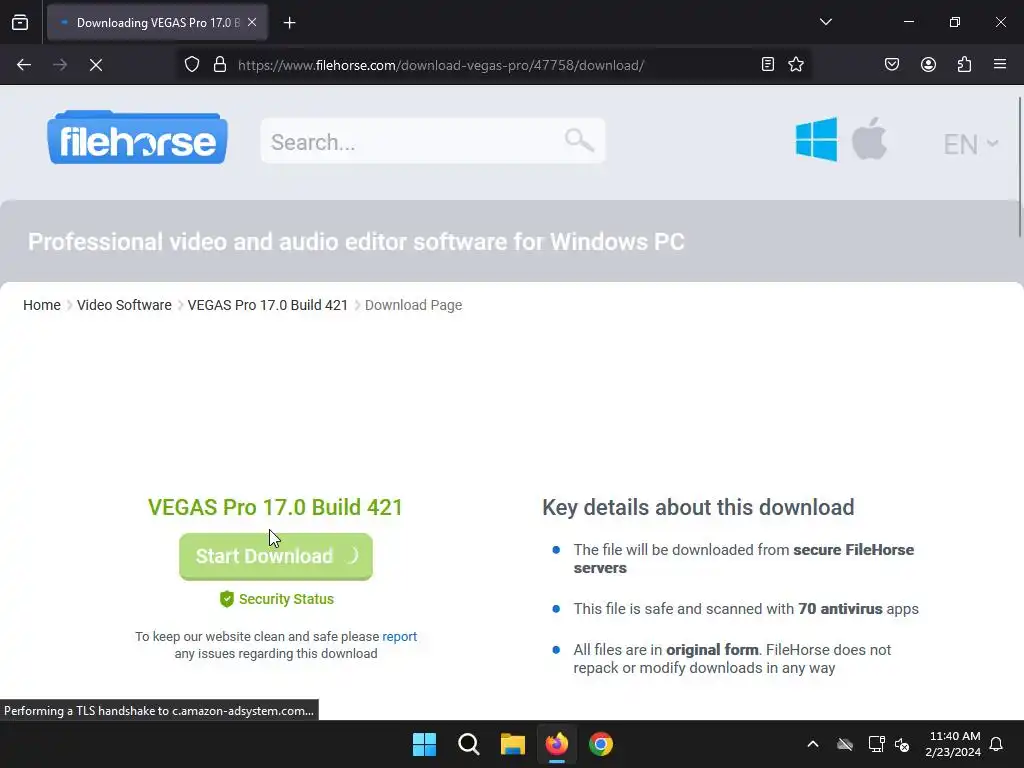Select the Apple Mac platform icon
The height and width of the screenshot is (768, 1024).
[x=869, y=138]
